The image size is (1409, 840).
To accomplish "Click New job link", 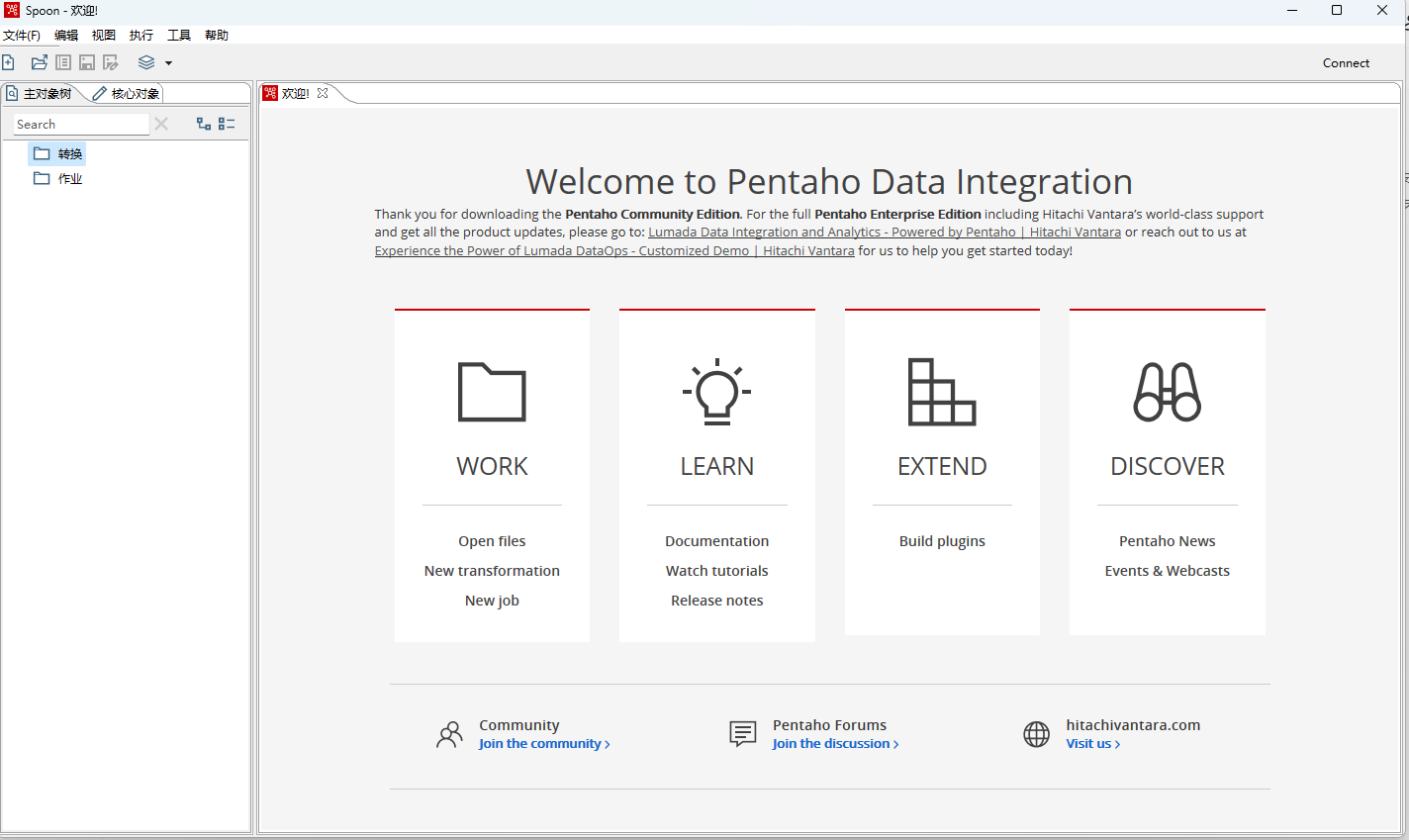I will [492, 601].
